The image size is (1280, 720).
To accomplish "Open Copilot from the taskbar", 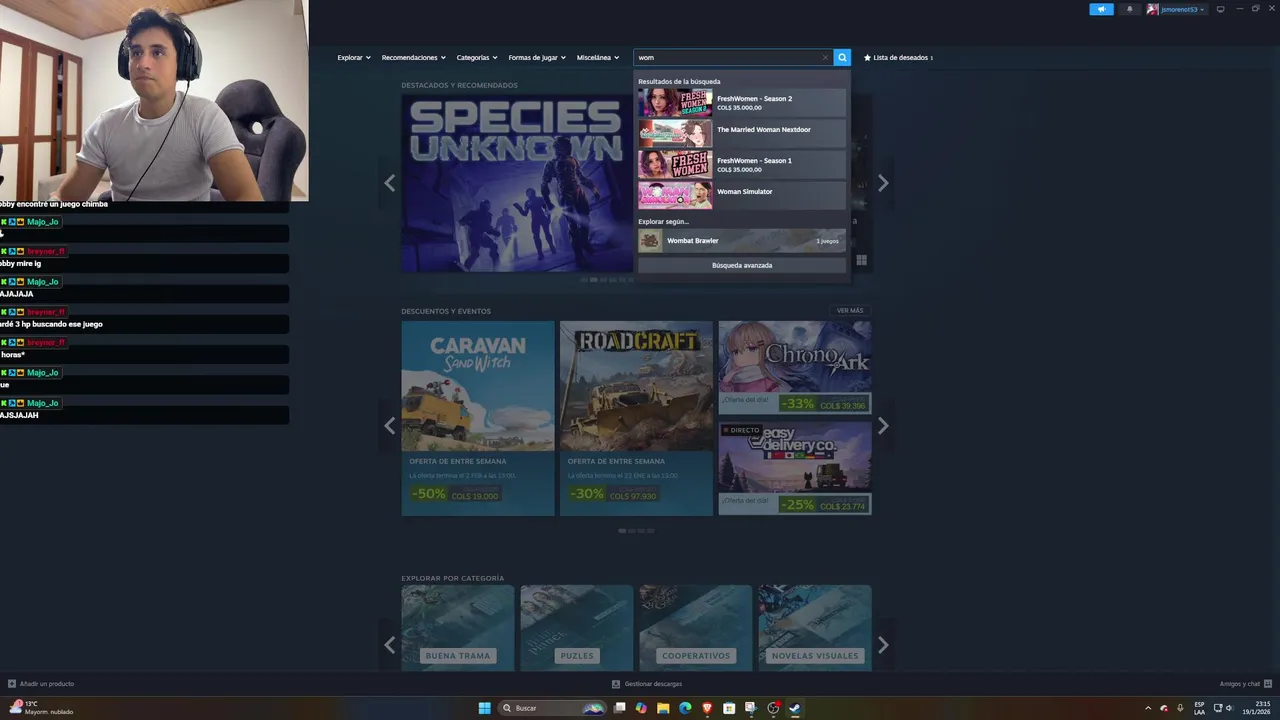I will 641,708.
